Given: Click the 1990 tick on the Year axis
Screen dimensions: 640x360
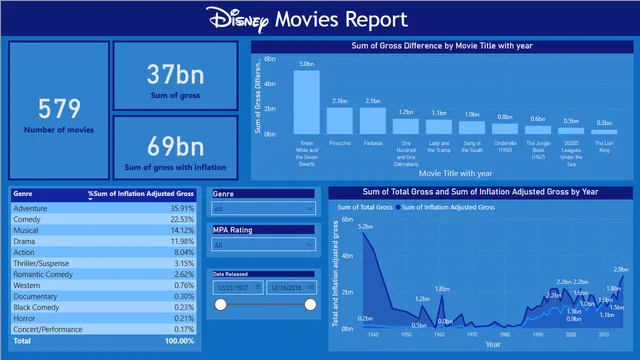Looking at the screenshot, I should [x=538, y=335].
